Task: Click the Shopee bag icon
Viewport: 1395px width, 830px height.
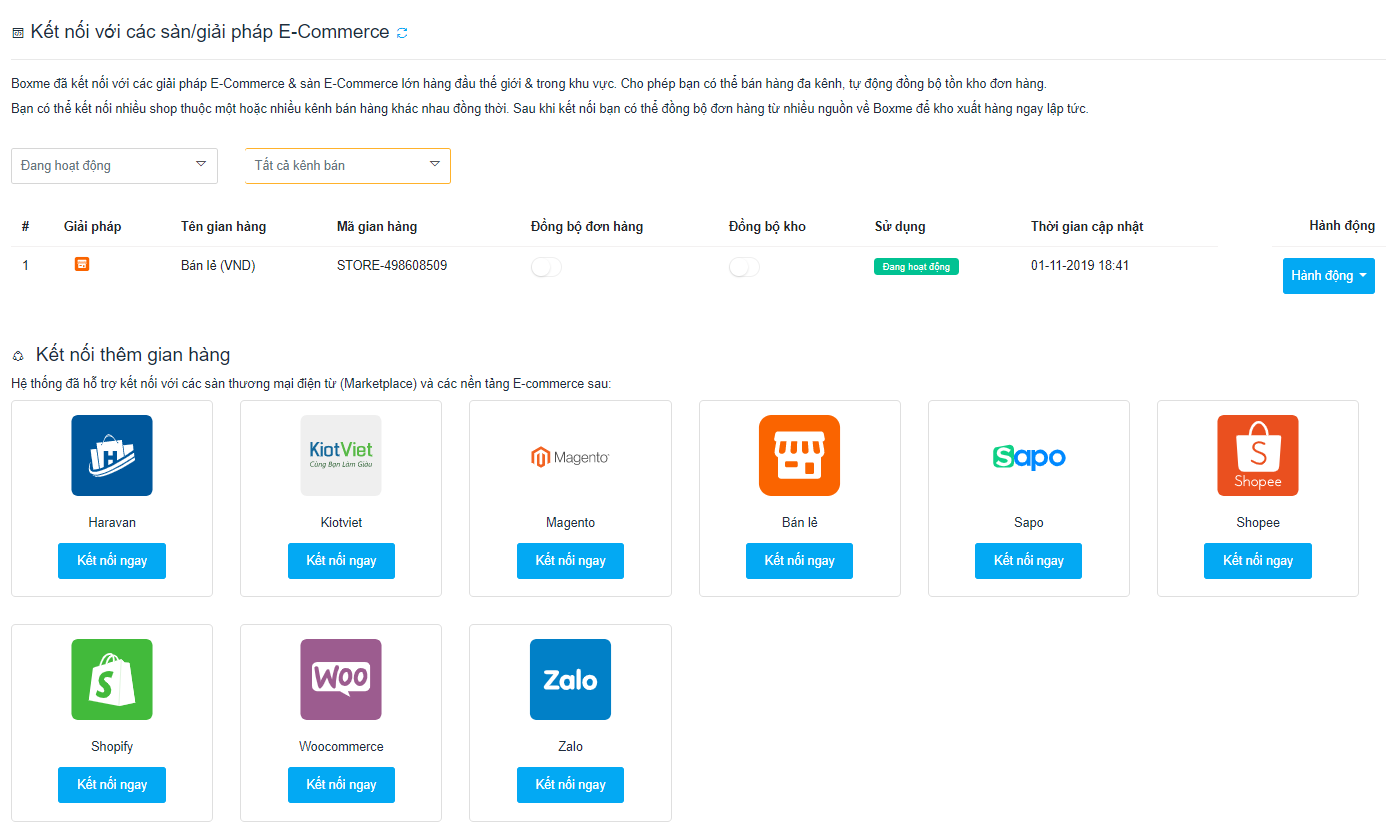Action: [1257, 455]
